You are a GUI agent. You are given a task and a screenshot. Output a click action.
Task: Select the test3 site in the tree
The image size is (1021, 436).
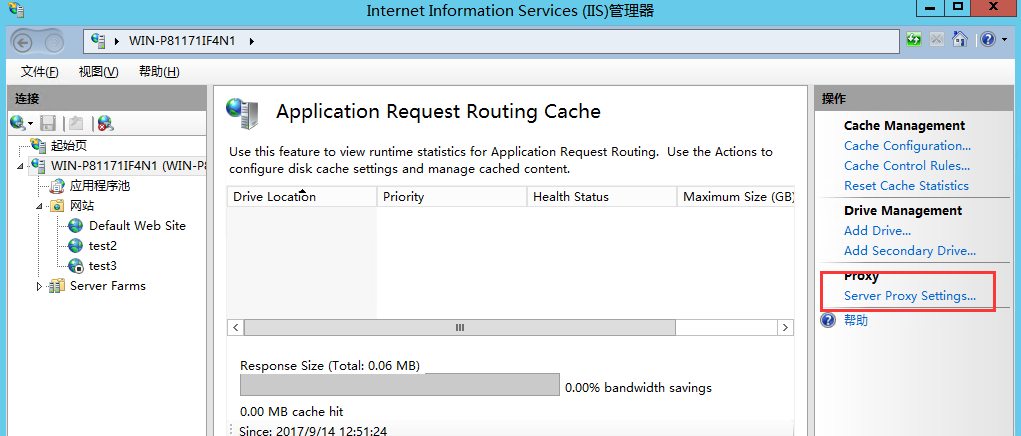(x=103, y=266)
